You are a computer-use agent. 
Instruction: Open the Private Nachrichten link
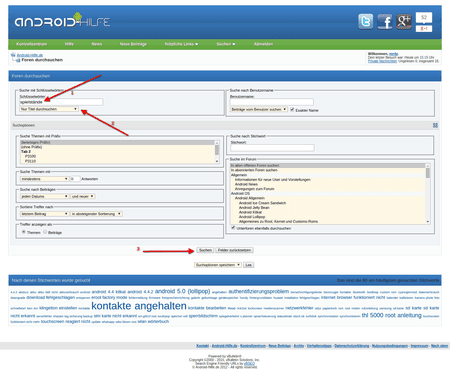pyautogui.click(x=382, y=61)
